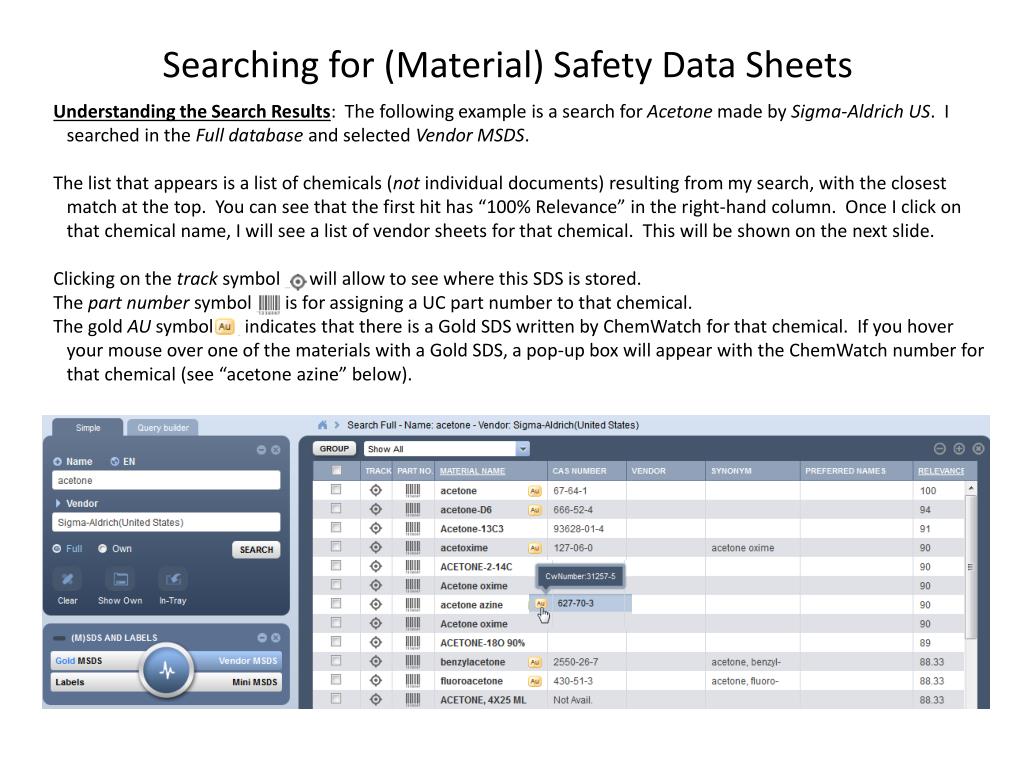Select the Vendor MSDS option
Screen dimensions: 1024x768
[248, 661]
